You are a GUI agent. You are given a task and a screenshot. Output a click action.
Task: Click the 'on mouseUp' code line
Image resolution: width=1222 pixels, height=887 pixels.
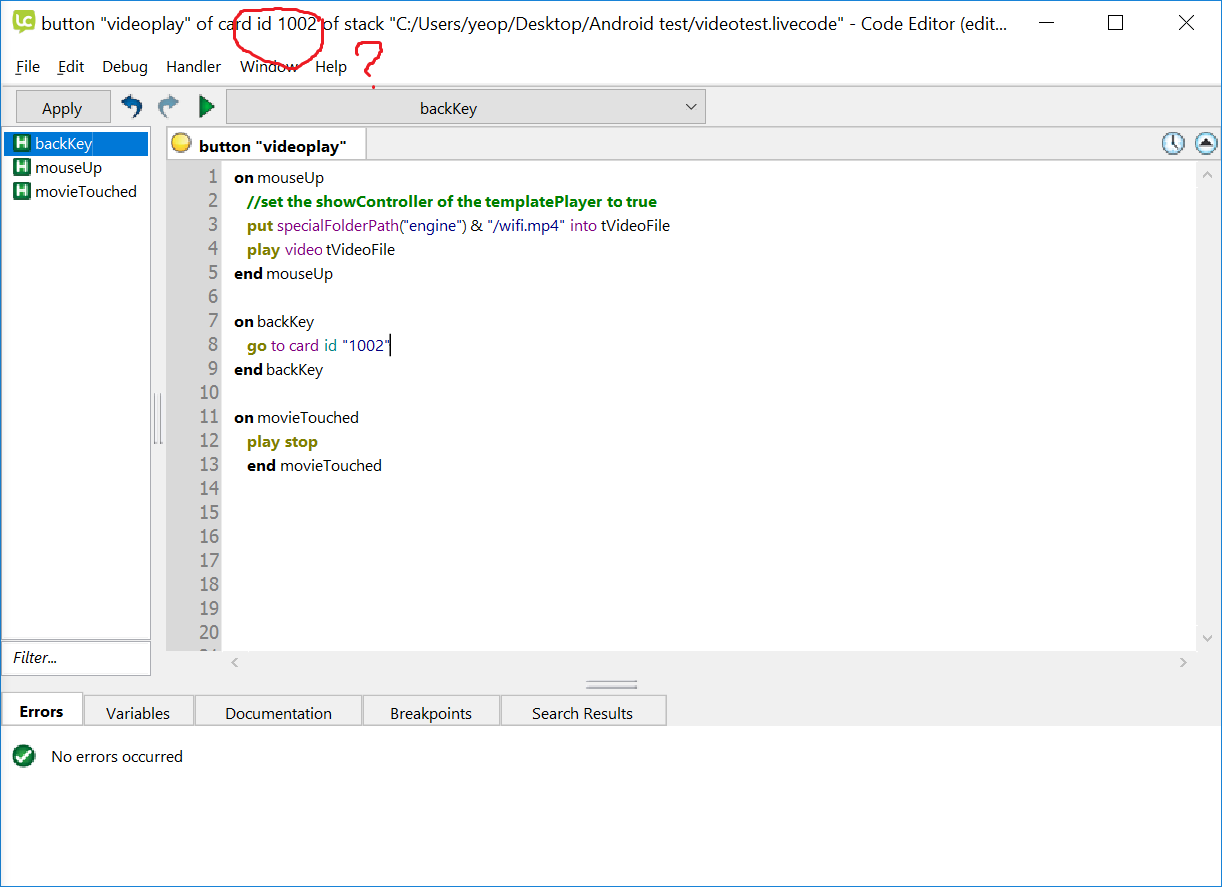coord(279,178)
